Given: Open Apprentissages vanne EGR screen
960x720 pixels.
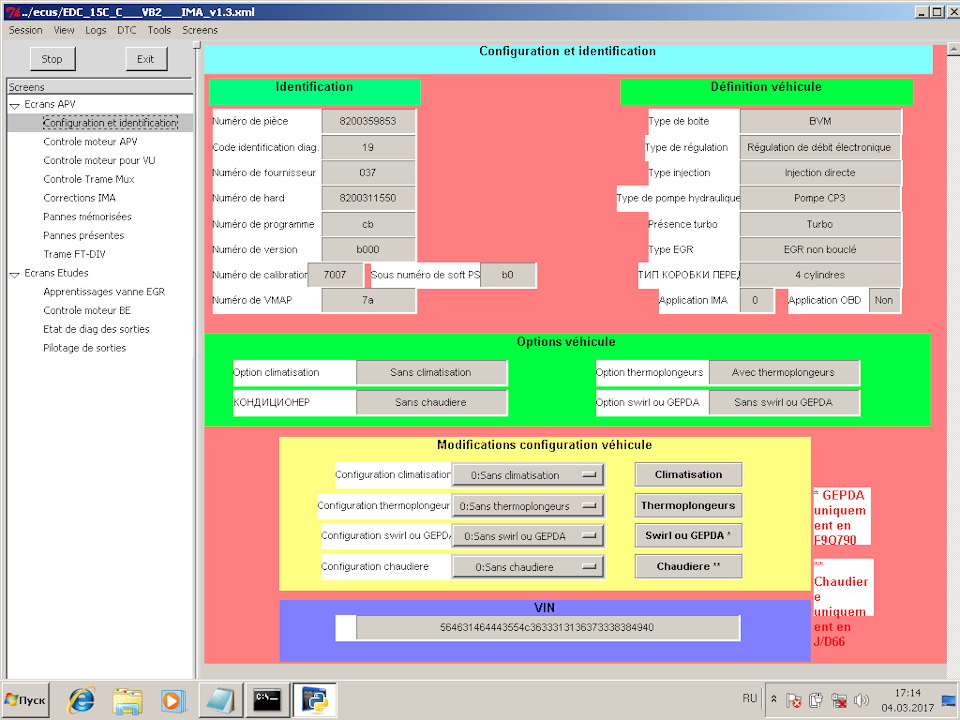Looking at the screenshot, I should 104,291.
